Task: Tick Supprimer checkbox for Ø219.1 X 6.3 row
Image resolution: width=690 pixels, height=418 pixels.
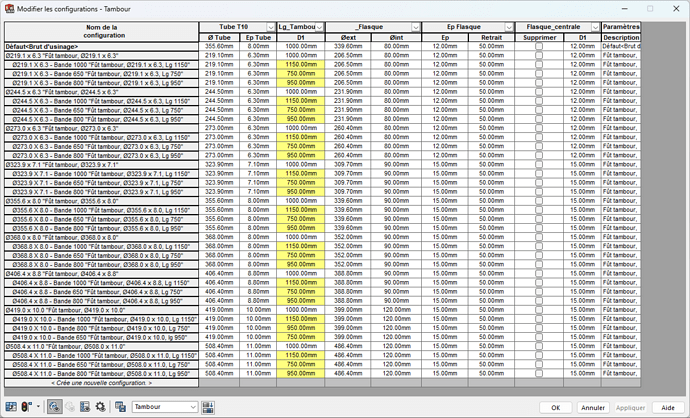Action: pos(539,54)
